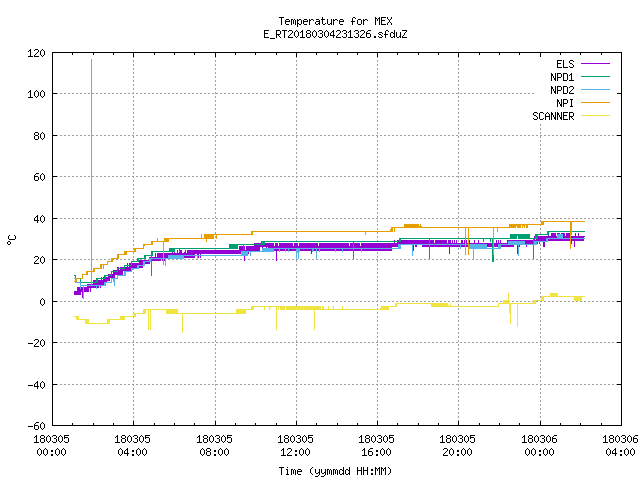Click the orange NPI legend line sample
The width and height of the screenshot is (640, 480).
click(x=595, y=102)
